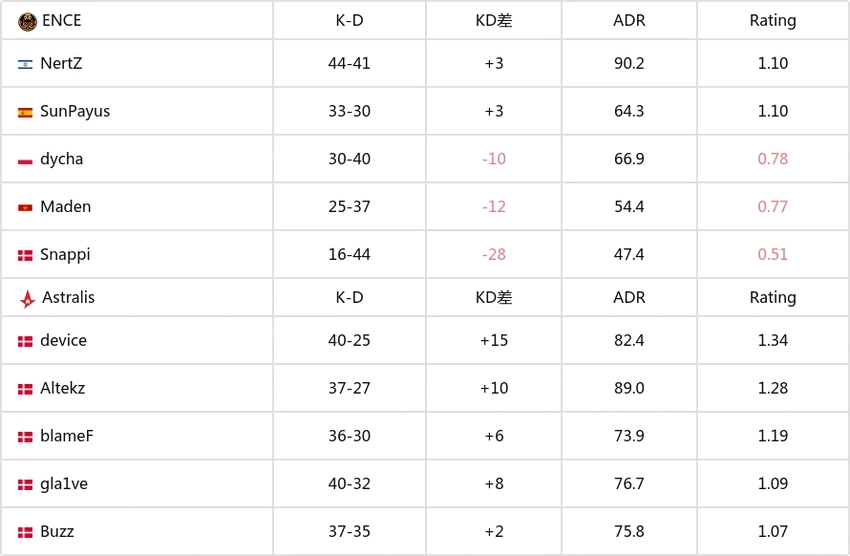Open the SunPayus player profile link
850x556 pixels.
(x=75, y=111)
